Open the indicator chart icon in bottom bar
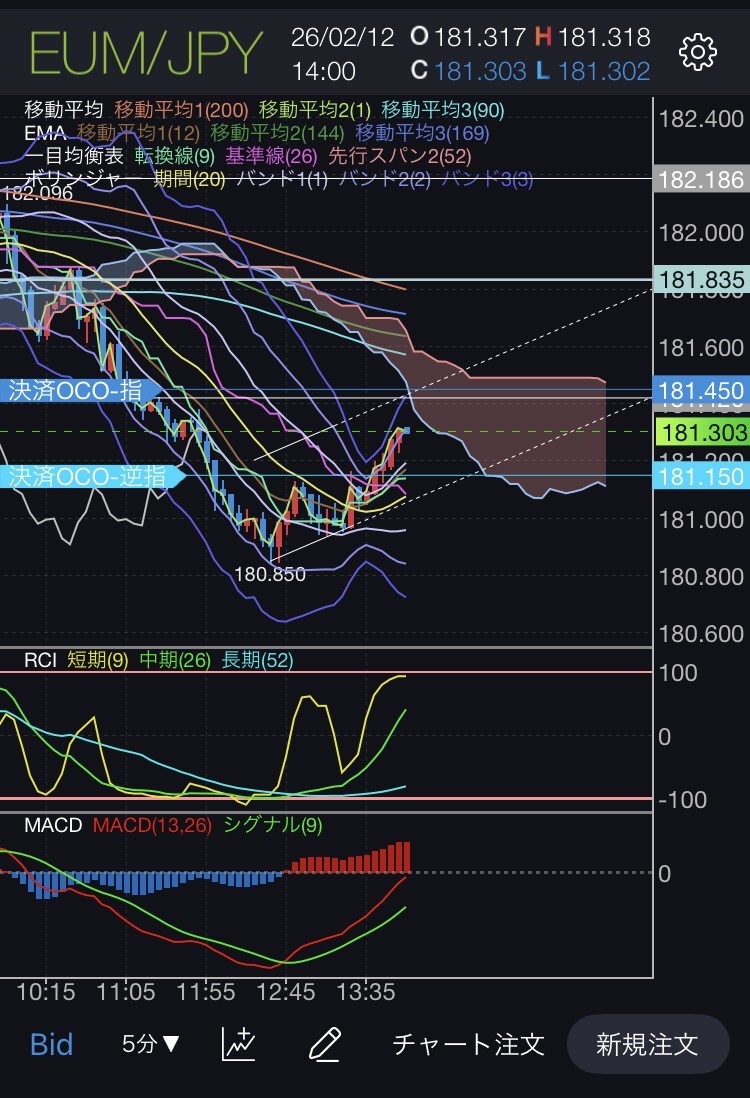The height and width of the screenshot is (1098, 750). [x=238, y=1045]
